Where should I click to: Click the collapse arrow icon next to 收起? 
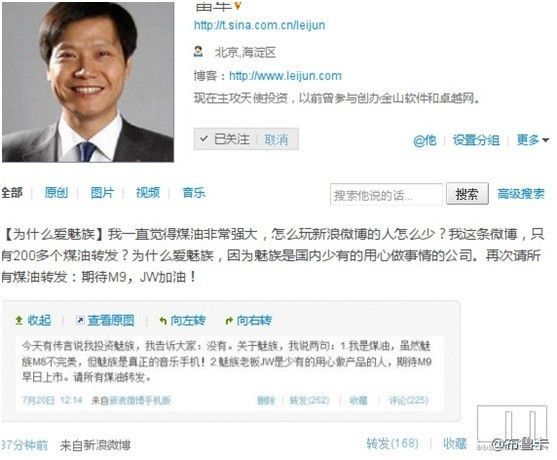click(x=19, y=320)
